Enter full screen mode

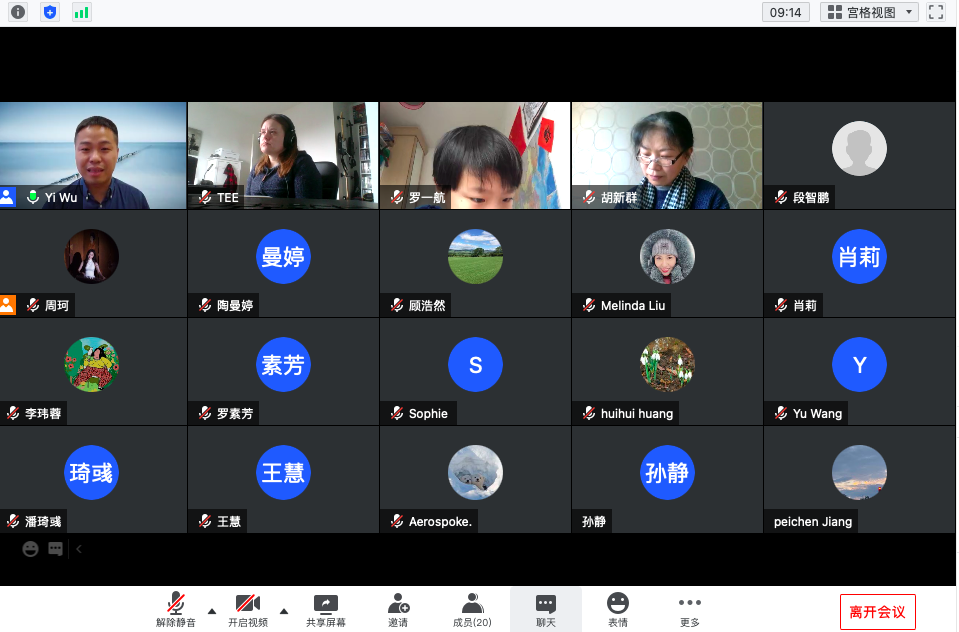[936, 12]
